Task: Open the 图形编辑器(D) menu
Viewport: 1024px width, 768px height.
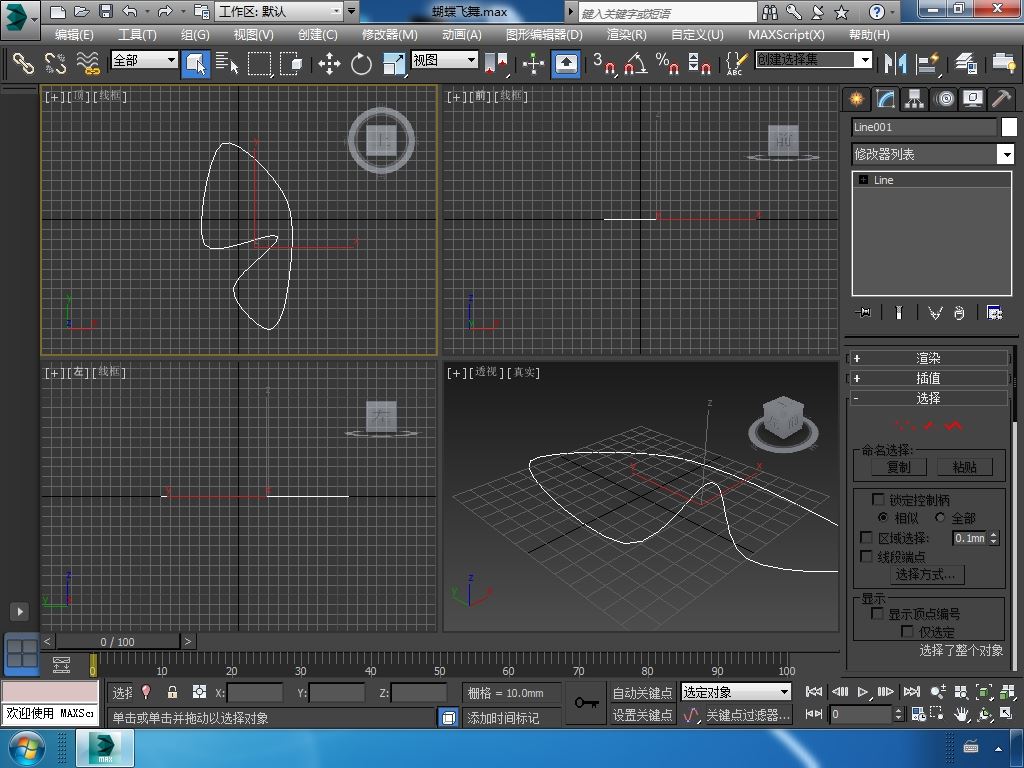Action: click(x=544, y=35)
